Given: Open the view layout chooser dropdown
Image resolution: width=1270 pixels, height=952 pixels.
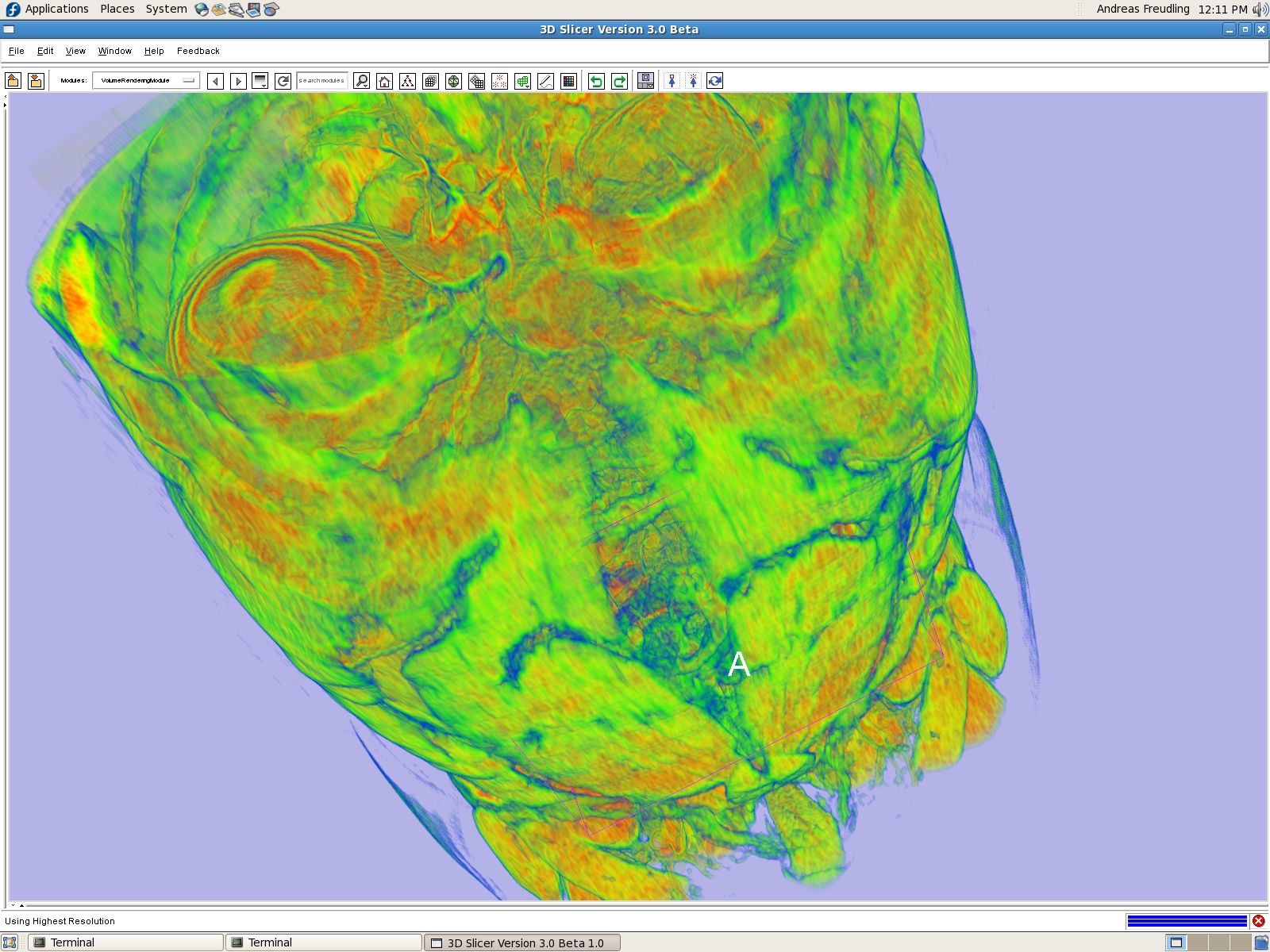Looking at the screenshot, I should pos(646,81).
